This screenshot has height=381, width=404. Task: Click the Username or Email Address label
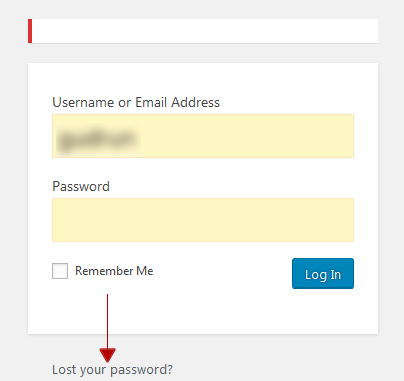[136, 102]
